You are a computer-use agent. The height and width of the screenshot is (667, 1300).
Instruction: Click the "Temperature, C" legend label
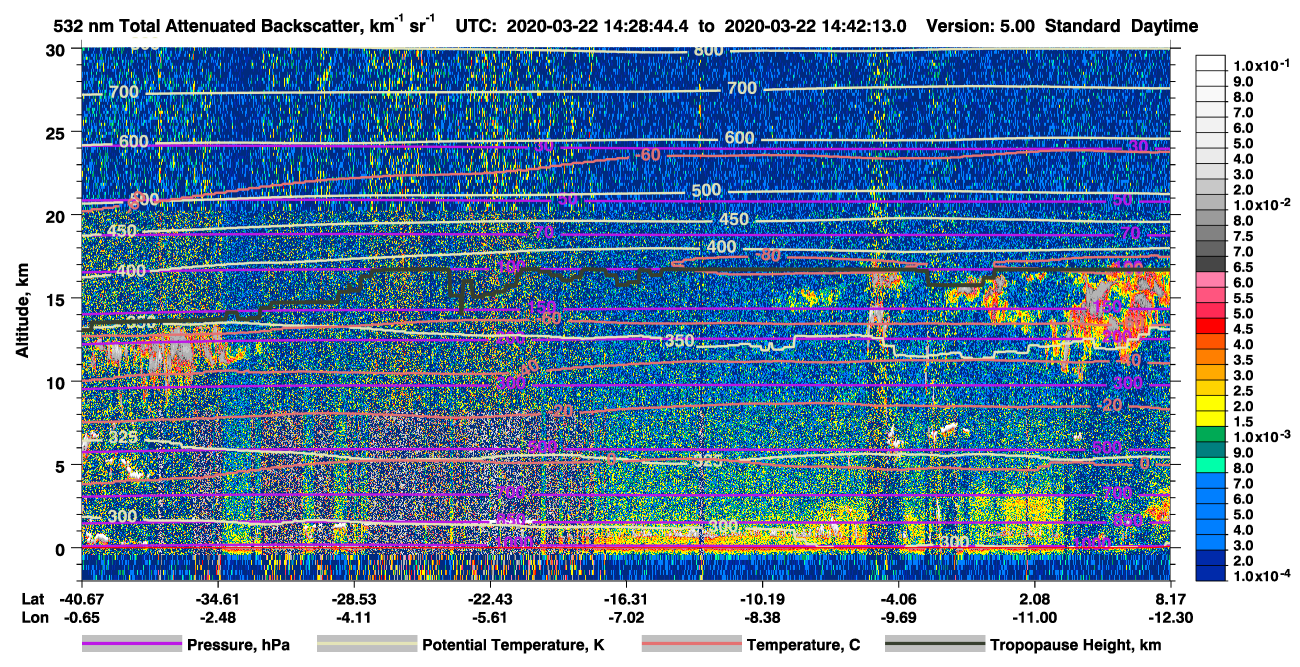803,645
